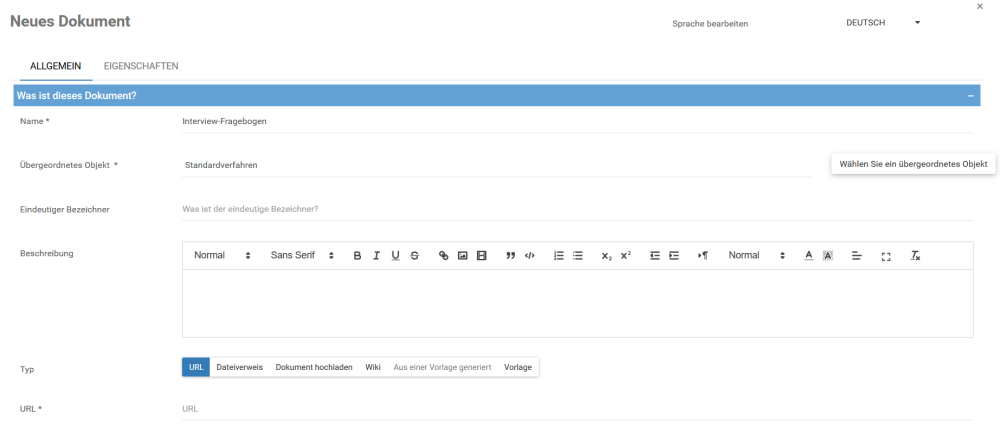Open the text color picker
The width and height of the screenshot is (1000, 435).
pos(809,256)
